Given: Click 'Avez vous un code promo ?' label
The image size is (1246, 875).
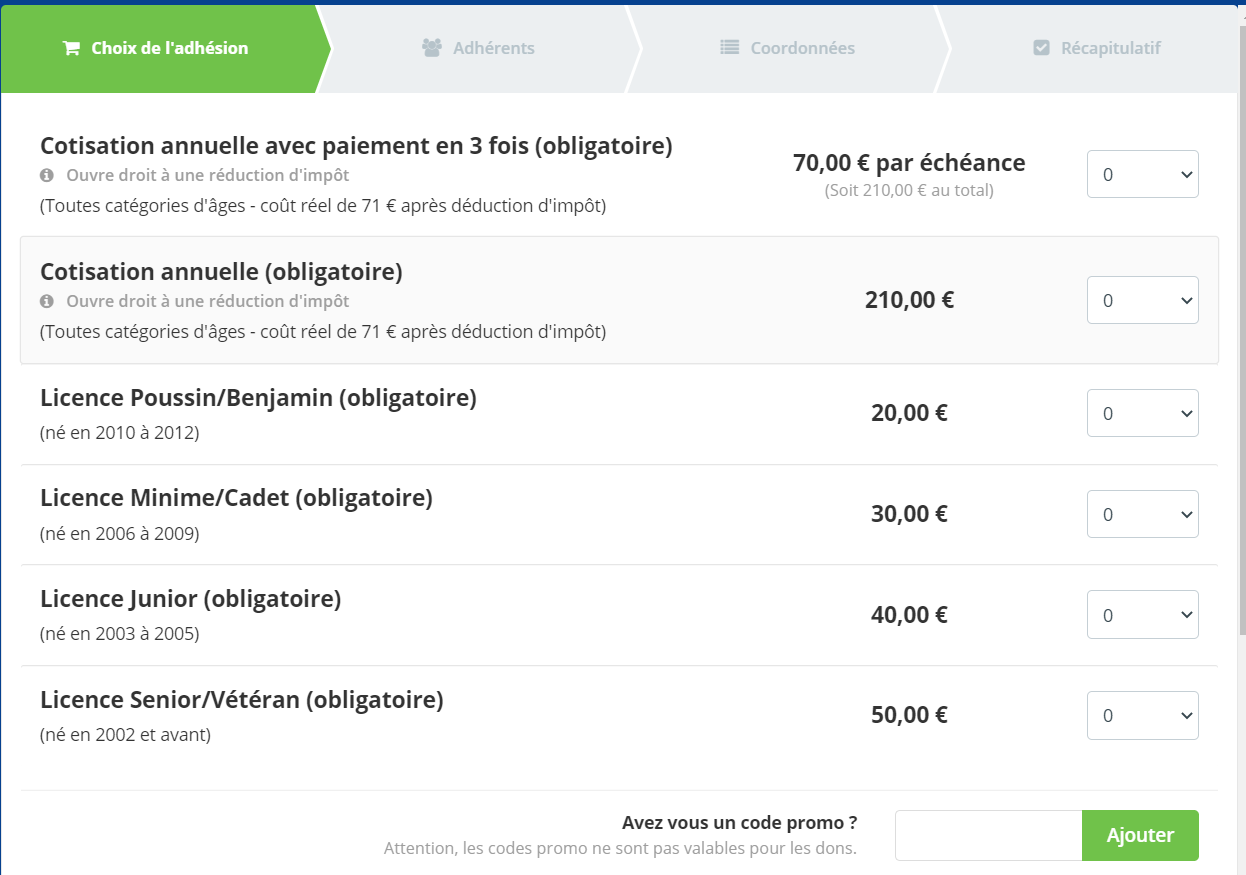Looking at the screenshot, I should (739, 823).
